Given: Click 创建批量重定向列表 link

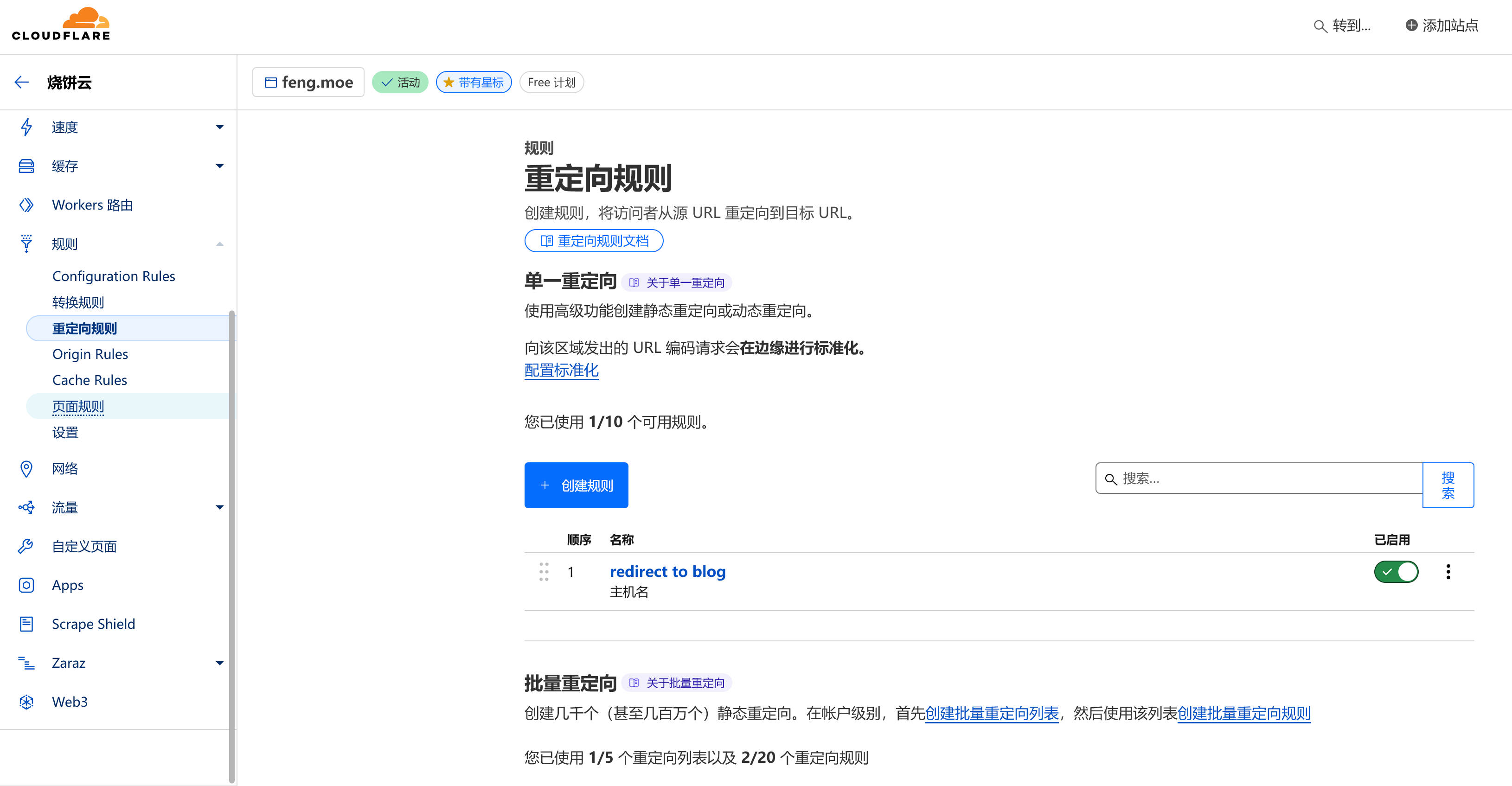Looking at the screenshot, I should tap(991, 713).
